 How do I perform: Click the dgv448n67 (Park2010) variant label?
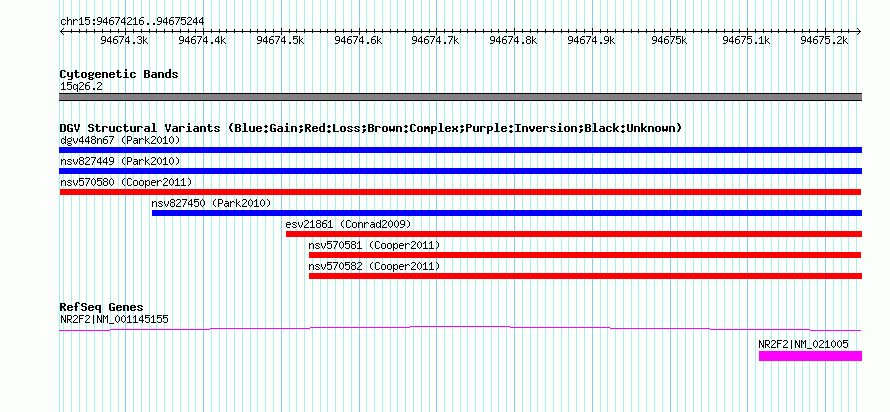[120, 140]
